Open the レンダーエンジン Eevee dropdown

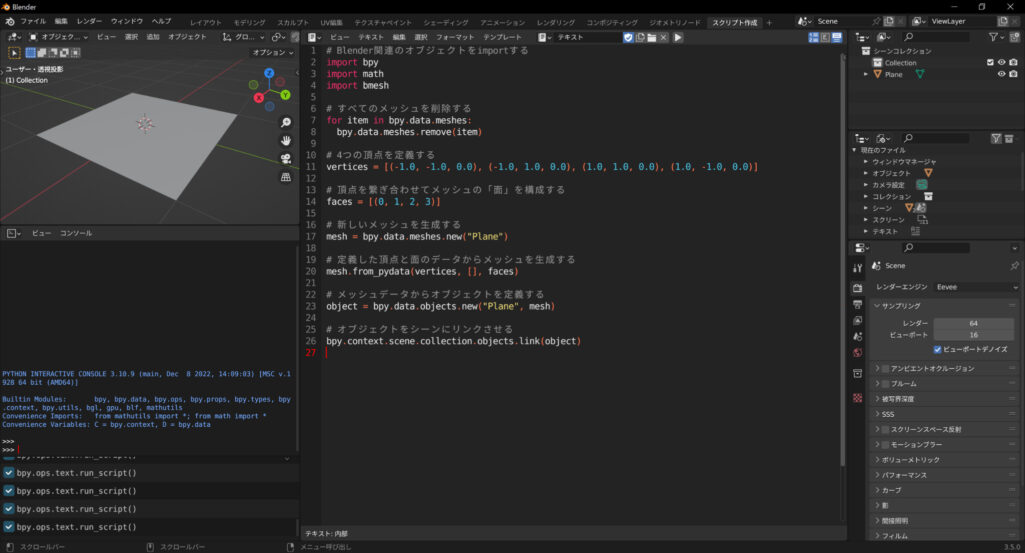977,287
